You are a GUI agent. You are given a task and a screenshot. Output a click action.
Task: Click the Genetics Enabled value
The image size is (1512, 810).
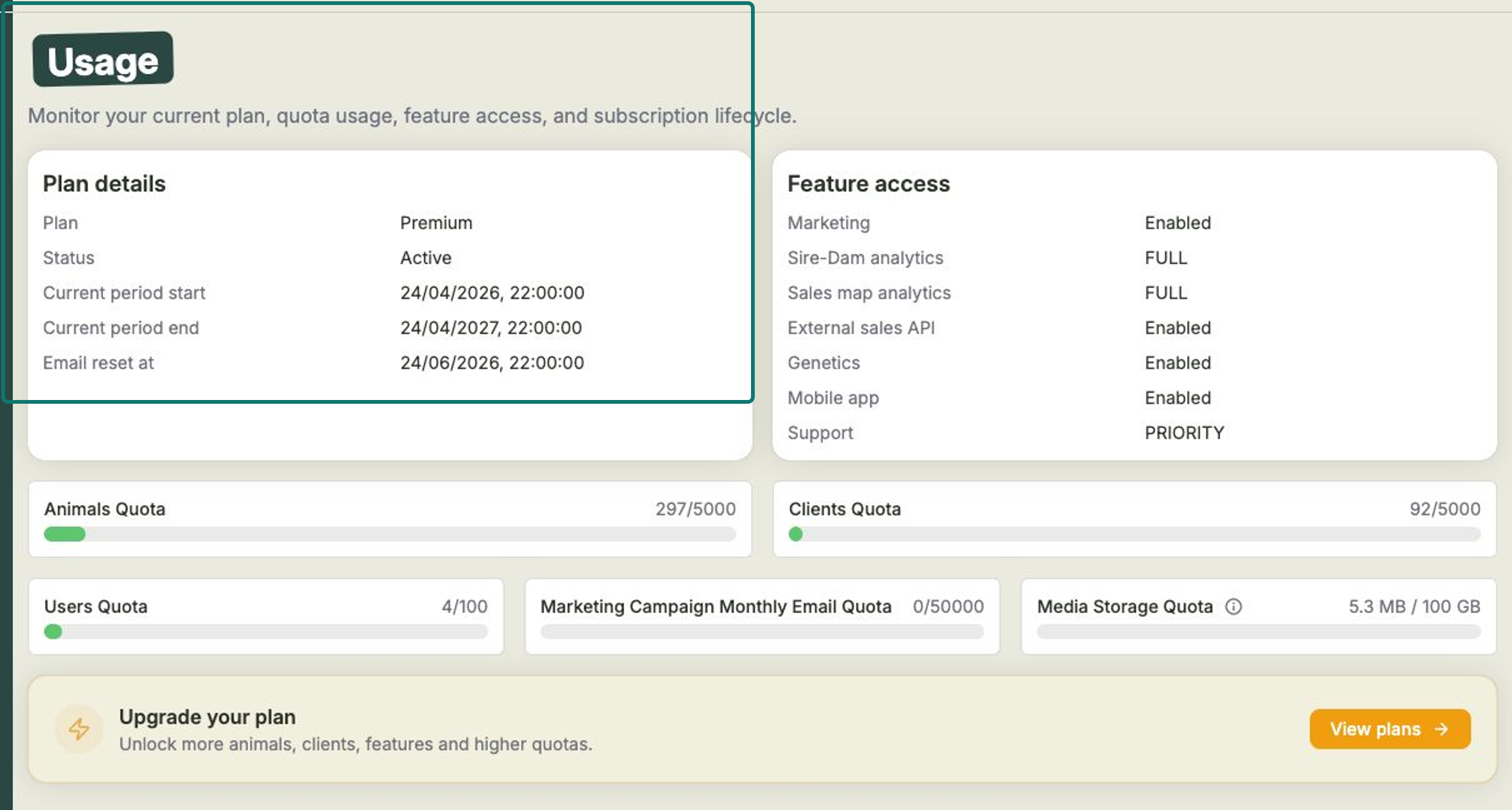pyautogui.click(x=1178, y=363)
